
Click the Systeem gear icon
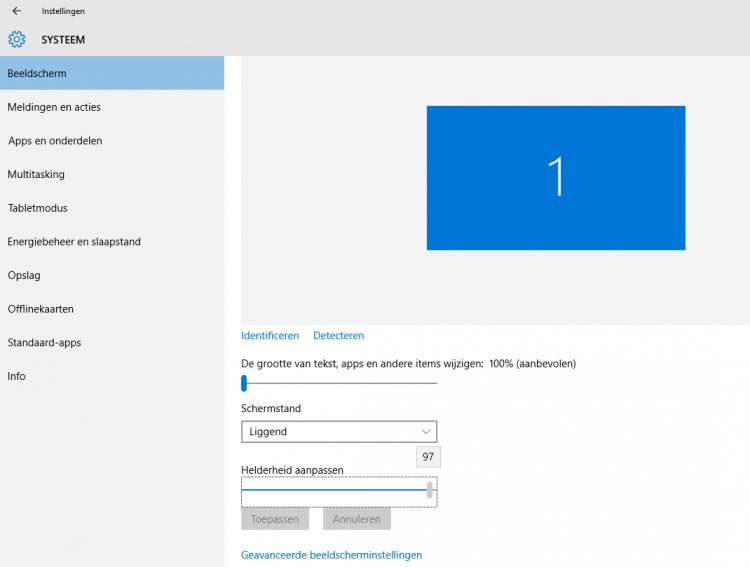[16, 40]
